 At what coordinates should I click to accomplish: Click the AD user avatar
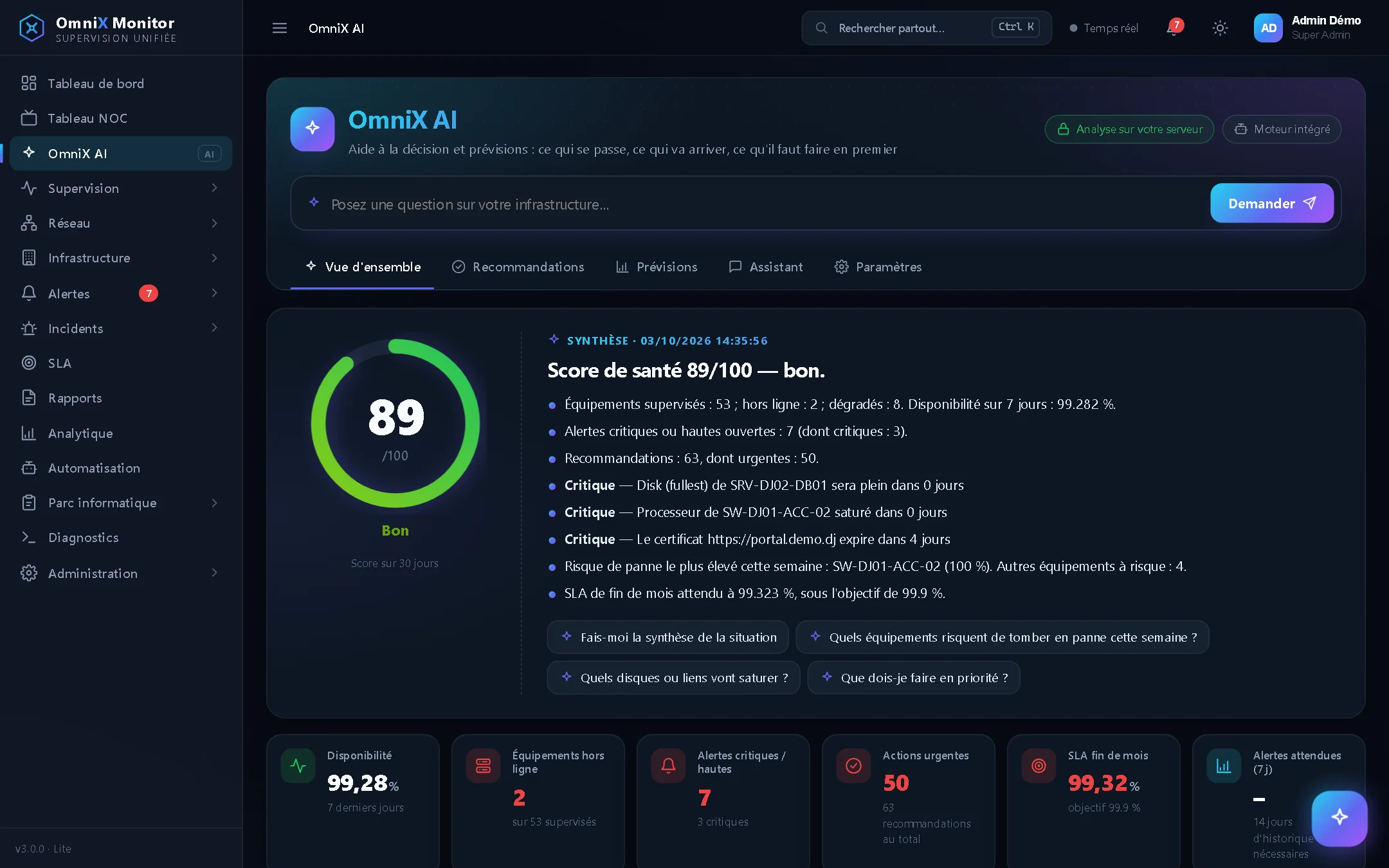coord(1268,28)
